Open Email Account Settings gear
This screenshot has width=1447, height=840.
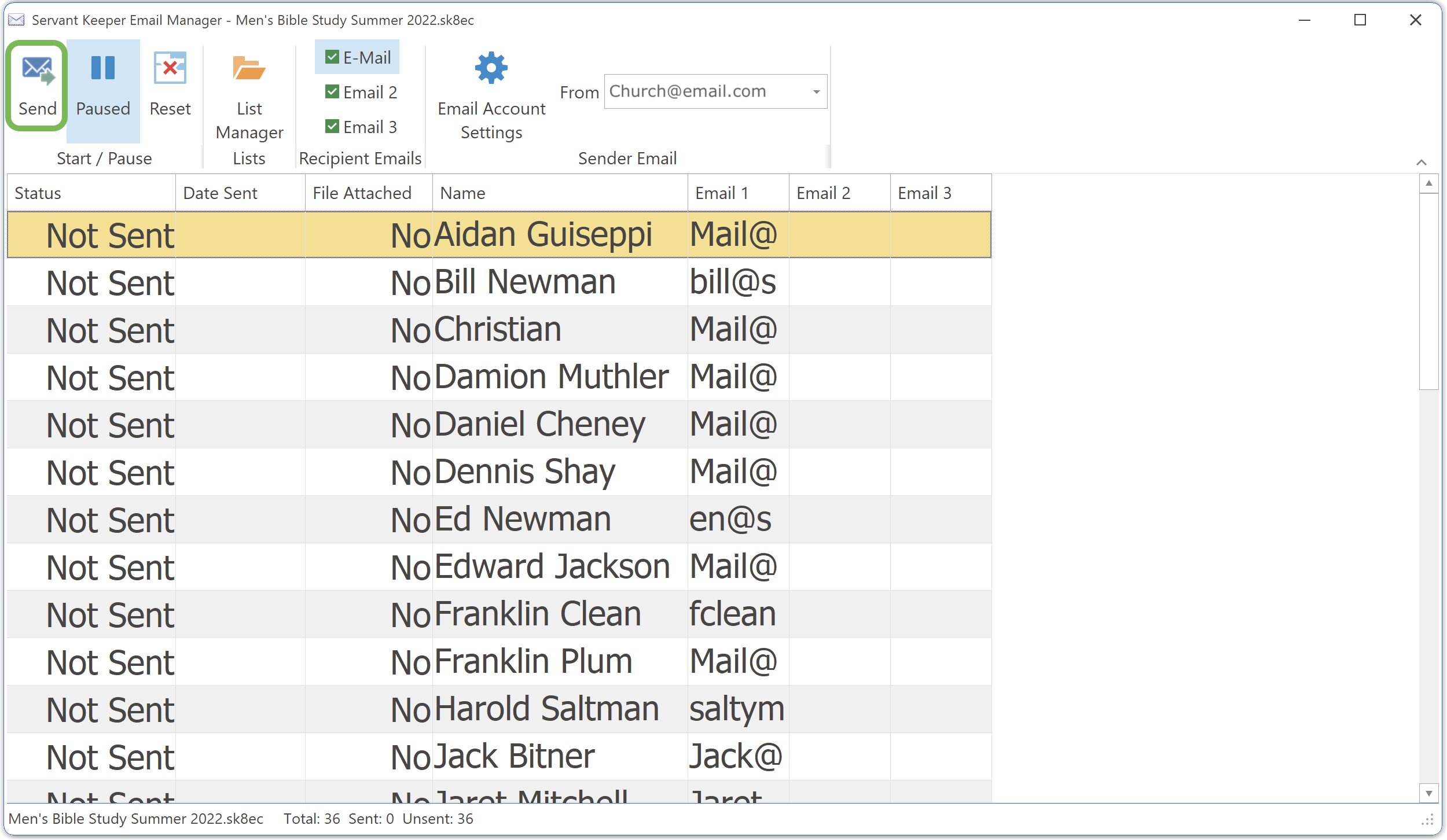pos(491,91)
